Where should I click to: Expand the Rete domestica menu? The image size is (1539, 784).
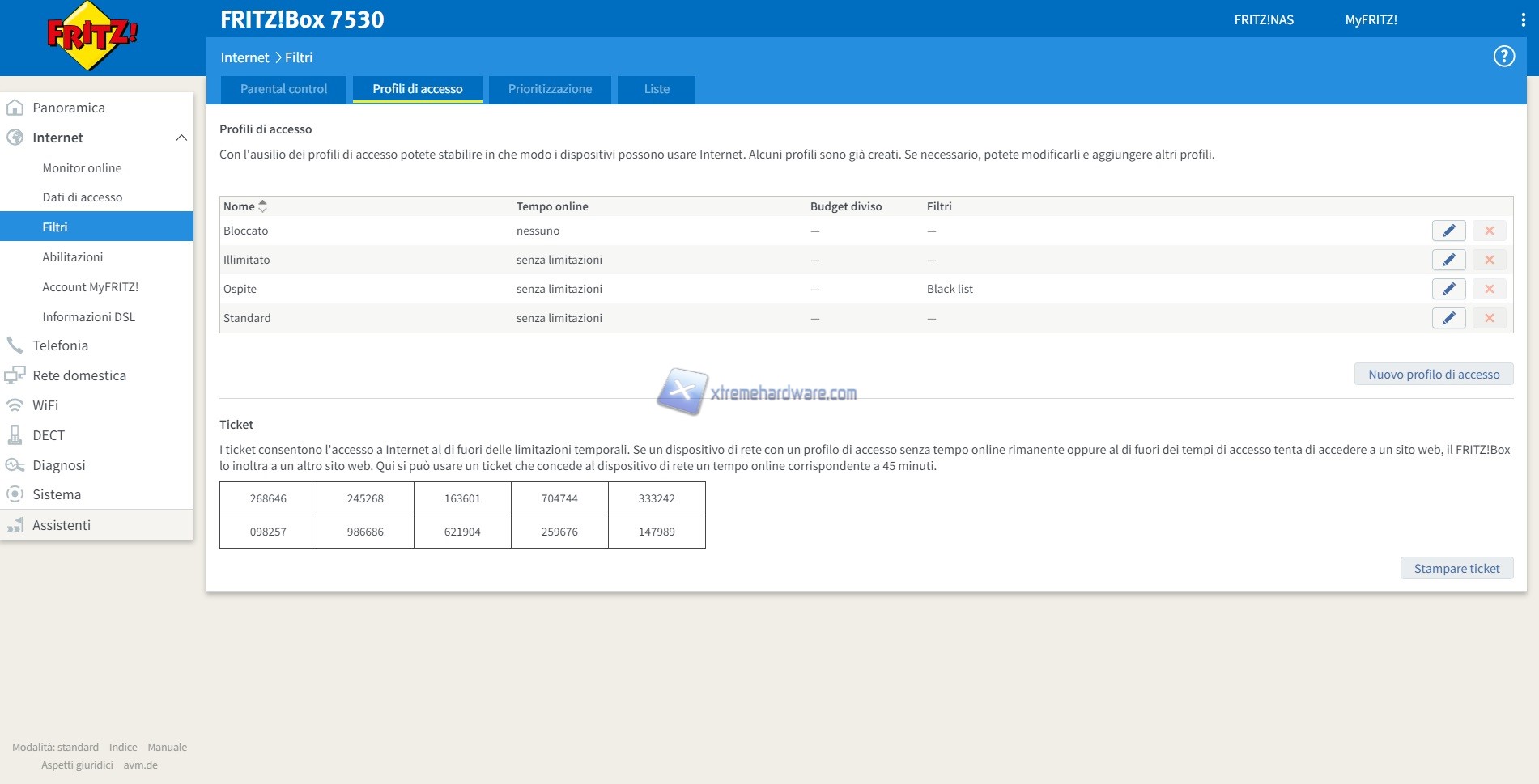pyautogui.click(x=79, y=375)
